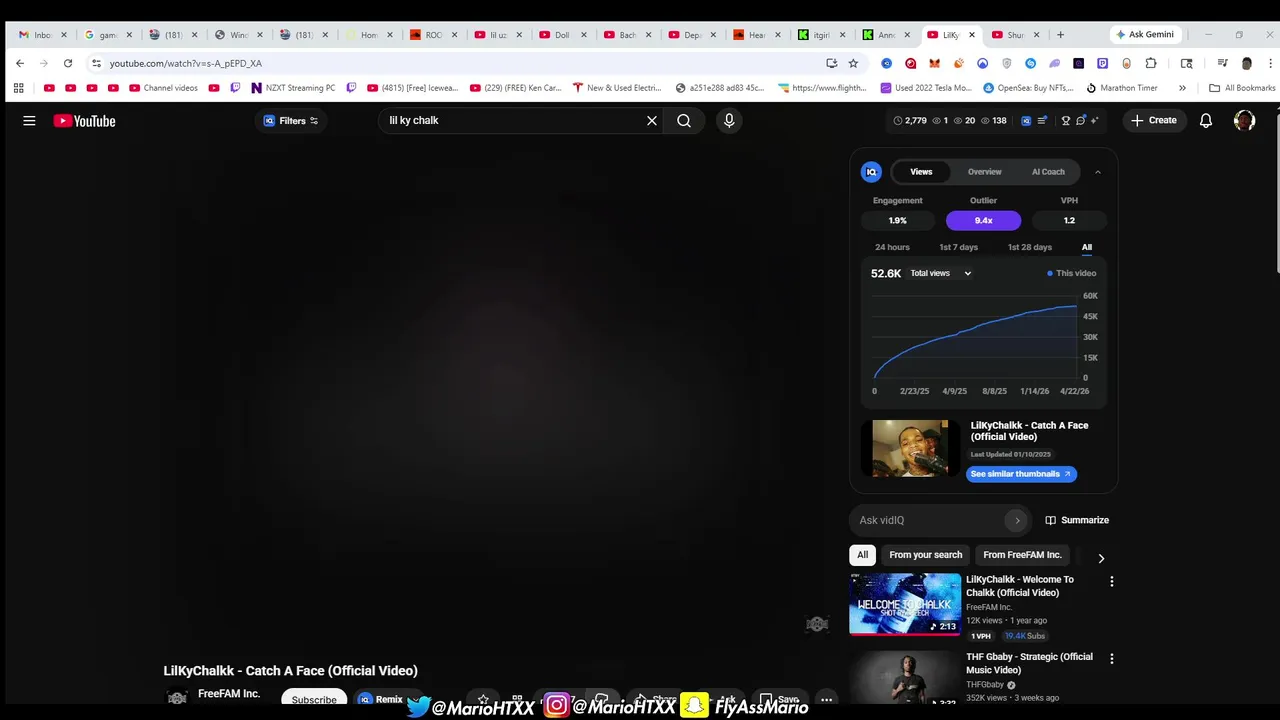Select the vidIQ AI Coach tab
The height and width of the screenshot is (720, 1280).
(1048, 172)
